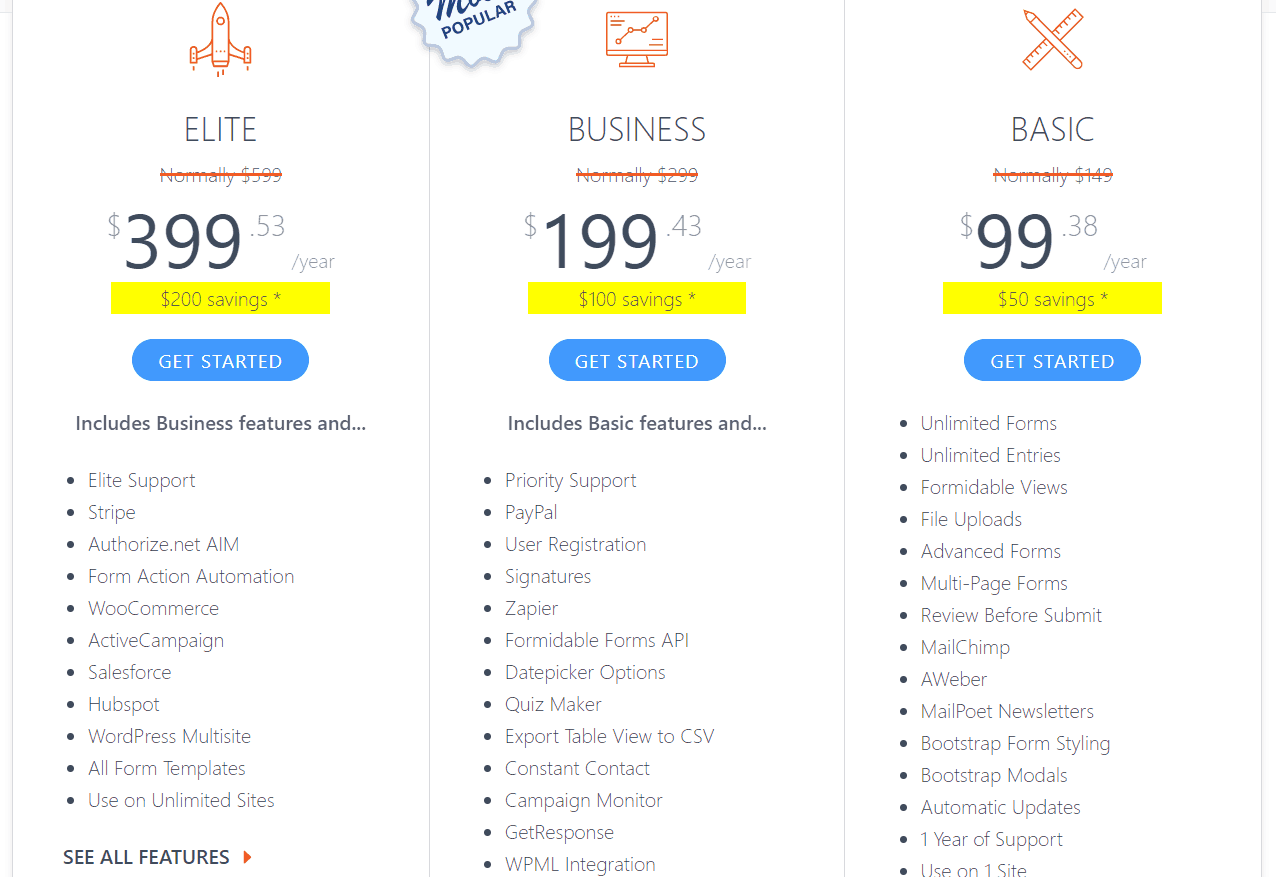The height and width of the screenshot is (877, 1276).
Task: Click the $200 savings highlighted note
Action: pos(220,299)
